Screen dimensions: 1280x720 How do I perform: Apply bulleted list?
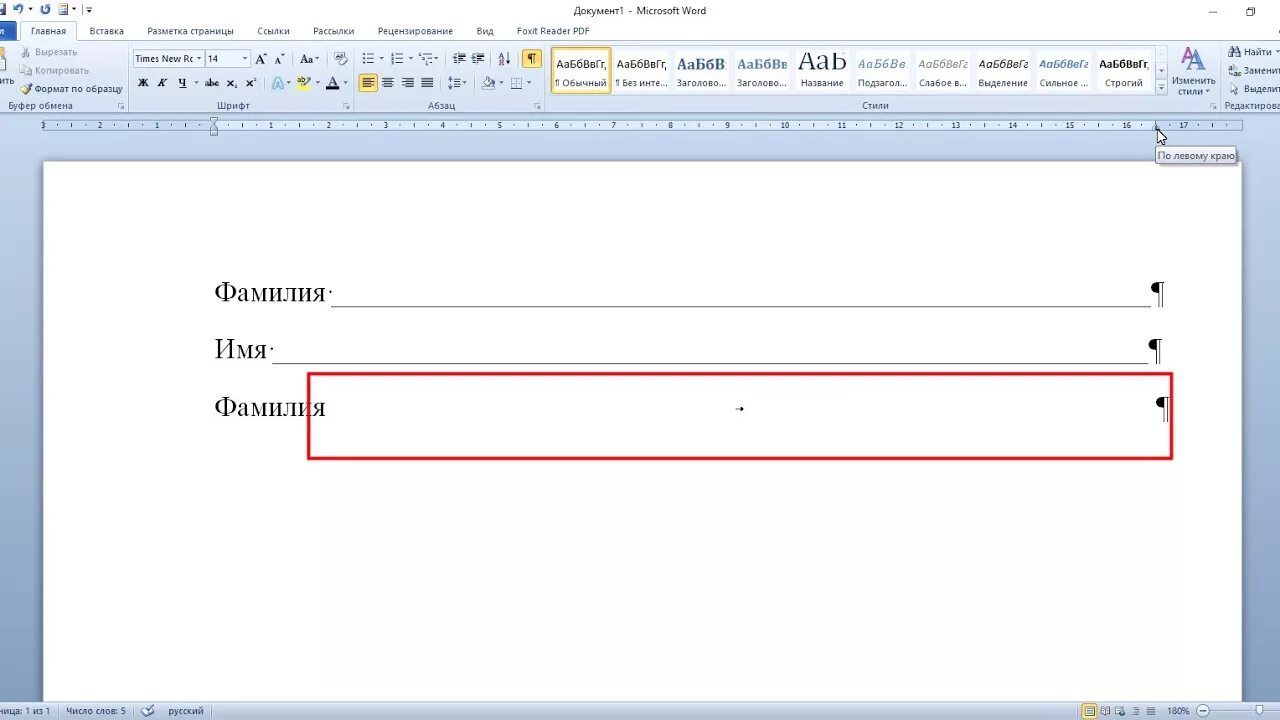[368, 59]
